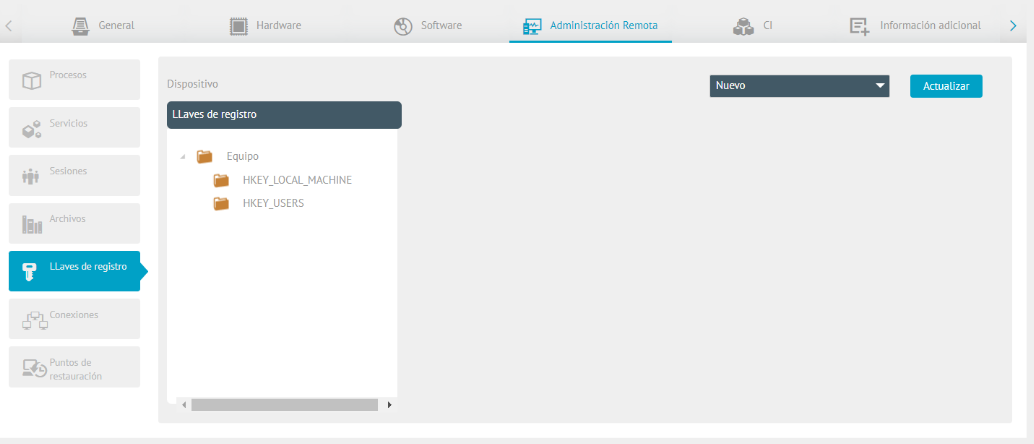The image size is (1034, 444).
Task: Select the LLaves de registro sidebar button
Action: 75,271
